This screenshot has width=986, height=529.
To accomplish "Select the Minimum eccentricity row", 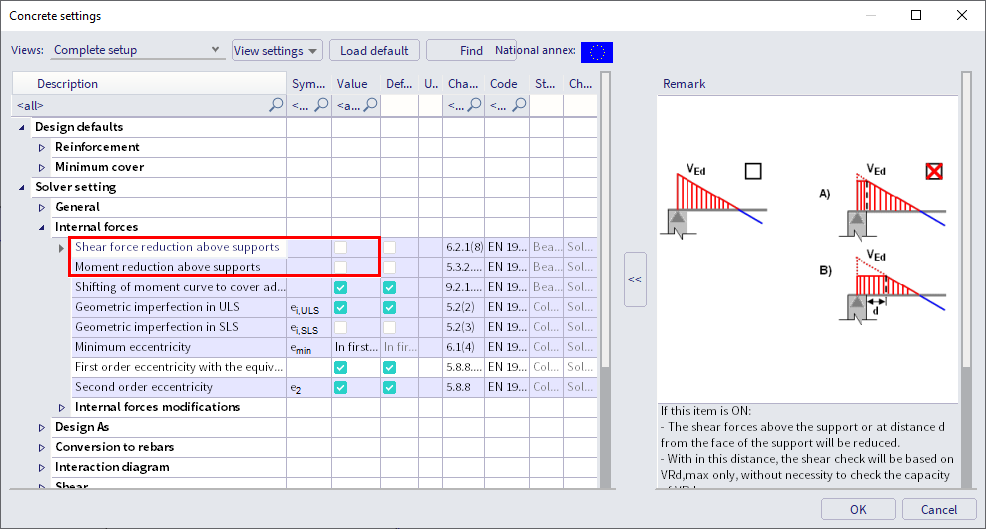I will pyautogui.click(x=180, y=347).
